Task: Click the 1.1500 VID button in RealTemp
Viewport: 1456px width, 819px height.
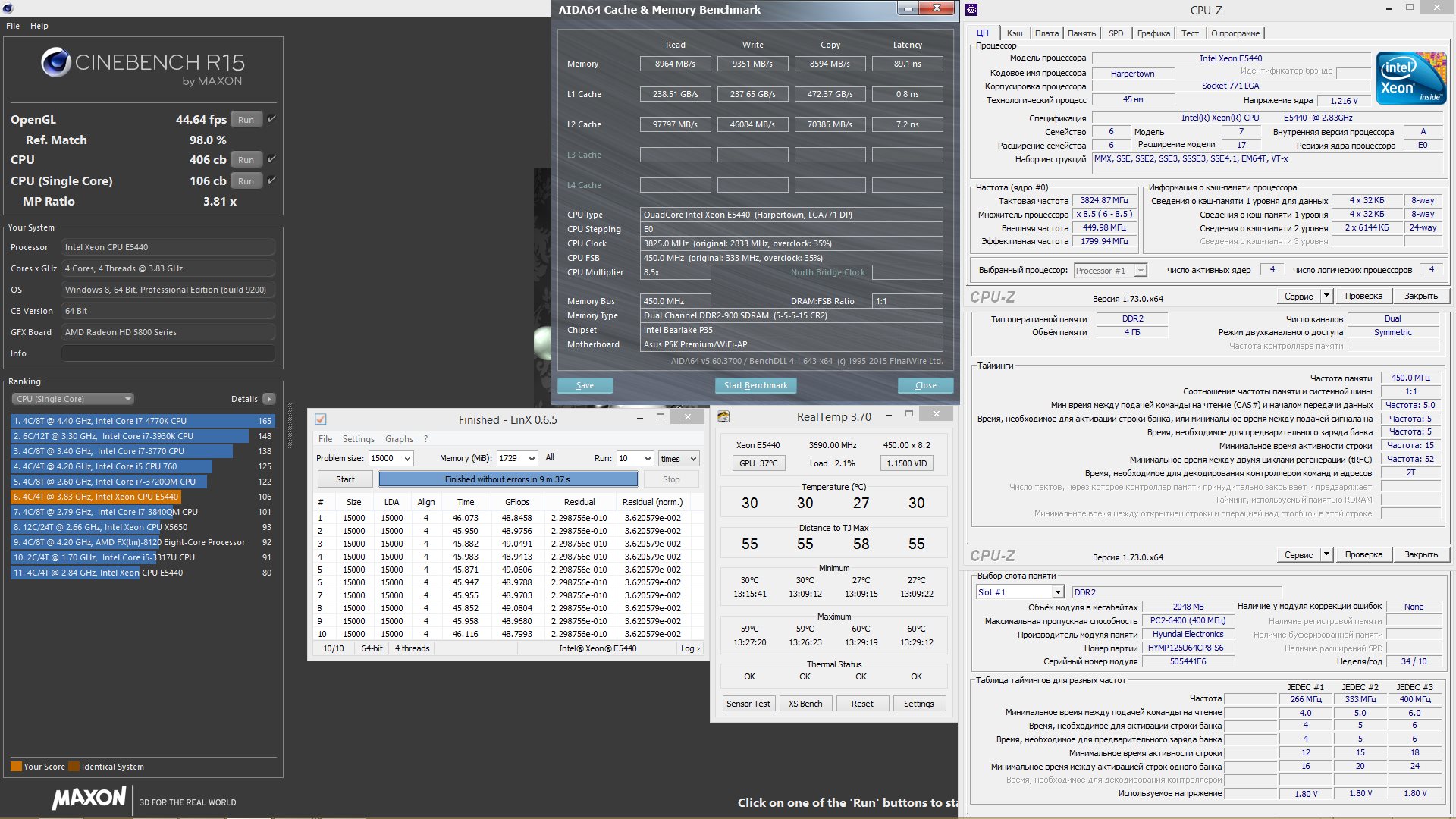Action: [x=906, y=463]
